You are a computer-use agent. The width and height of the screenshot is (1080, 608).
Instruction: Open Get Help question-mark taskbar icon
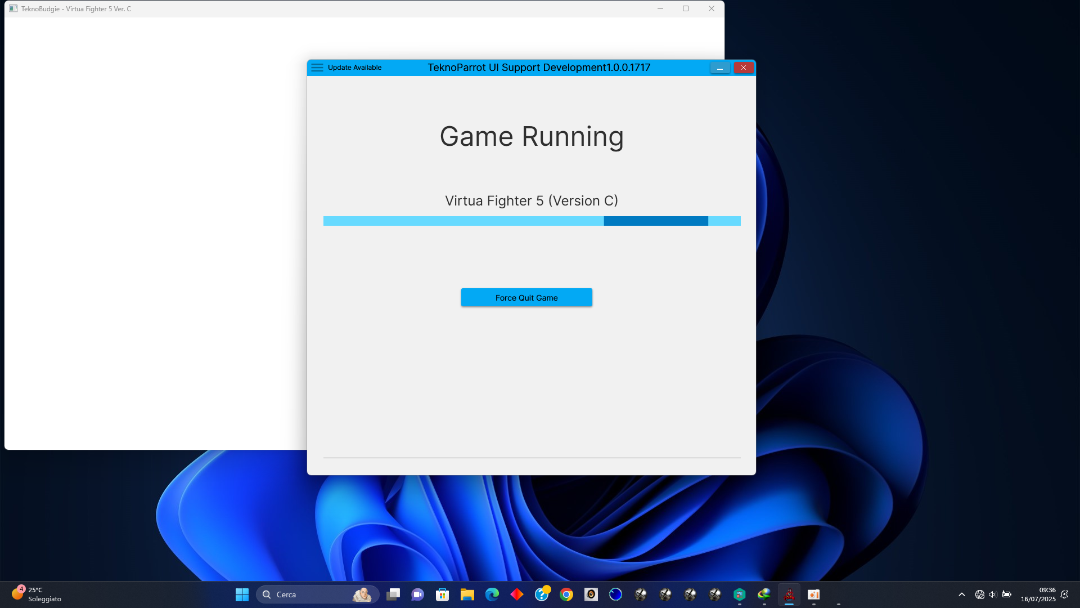pos(542,594)
